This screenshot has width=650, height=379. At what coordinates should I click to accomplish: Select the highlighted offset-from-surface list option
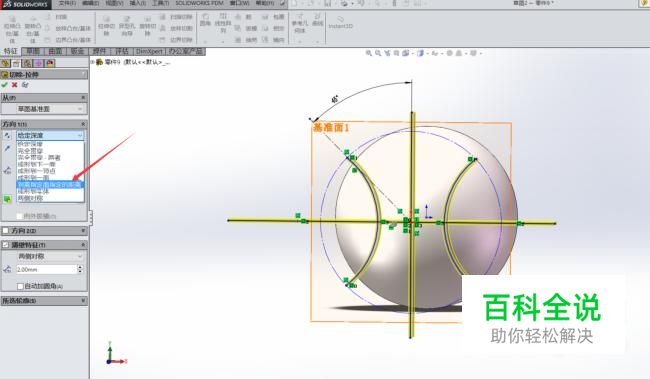tap(50, 185)
